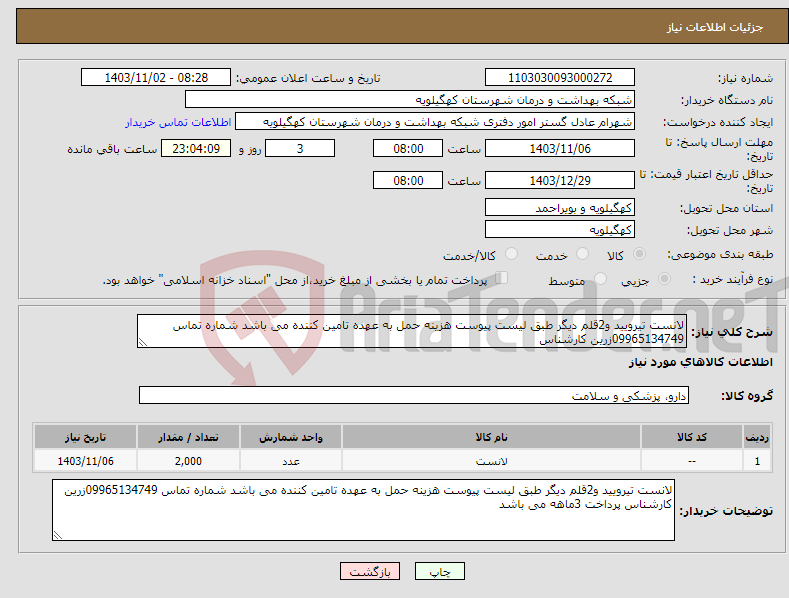Click the price validity hour 08:00 field
The width and height of the screenshot is (789, 598).
pos(408,180)
